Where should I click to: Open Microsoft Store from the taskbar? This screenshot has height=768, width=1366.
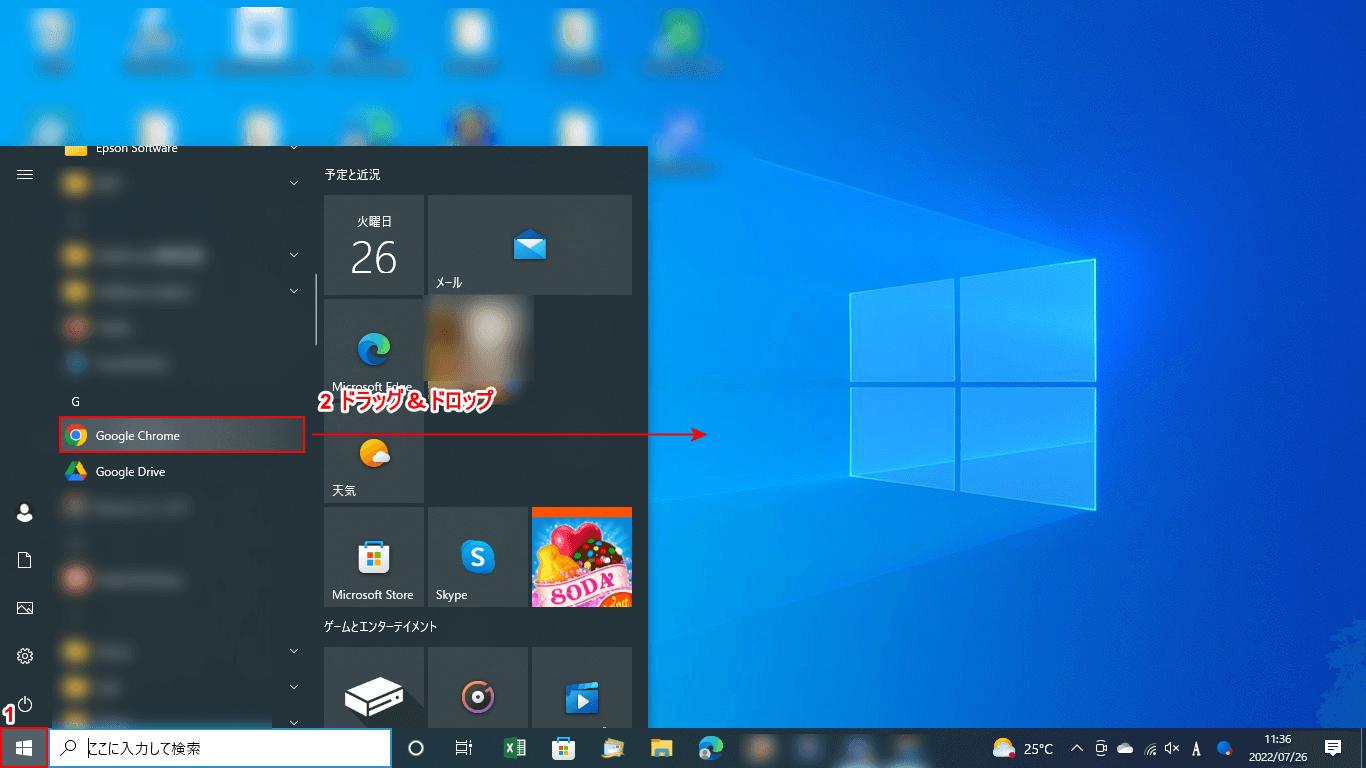(x=563, y=748)
